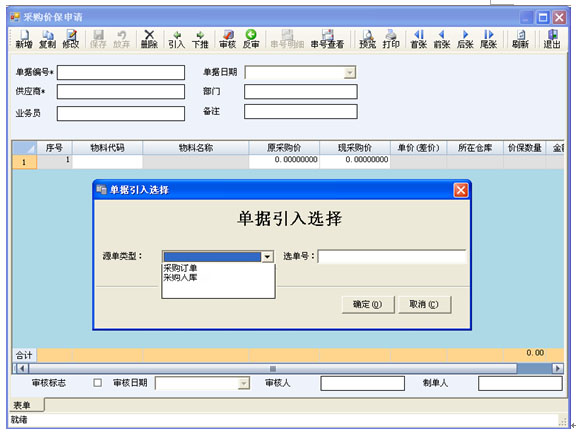This screenshot has width=576, height=436.
Task: Expand the 单据日期 date dropdown
Action: tap(350, 72)
